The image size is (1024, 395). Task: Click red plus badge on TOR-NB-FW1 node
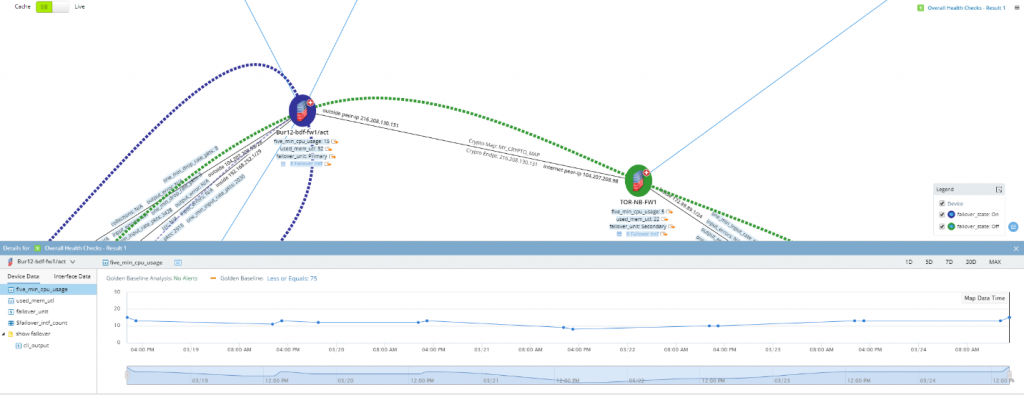point(647,173)
